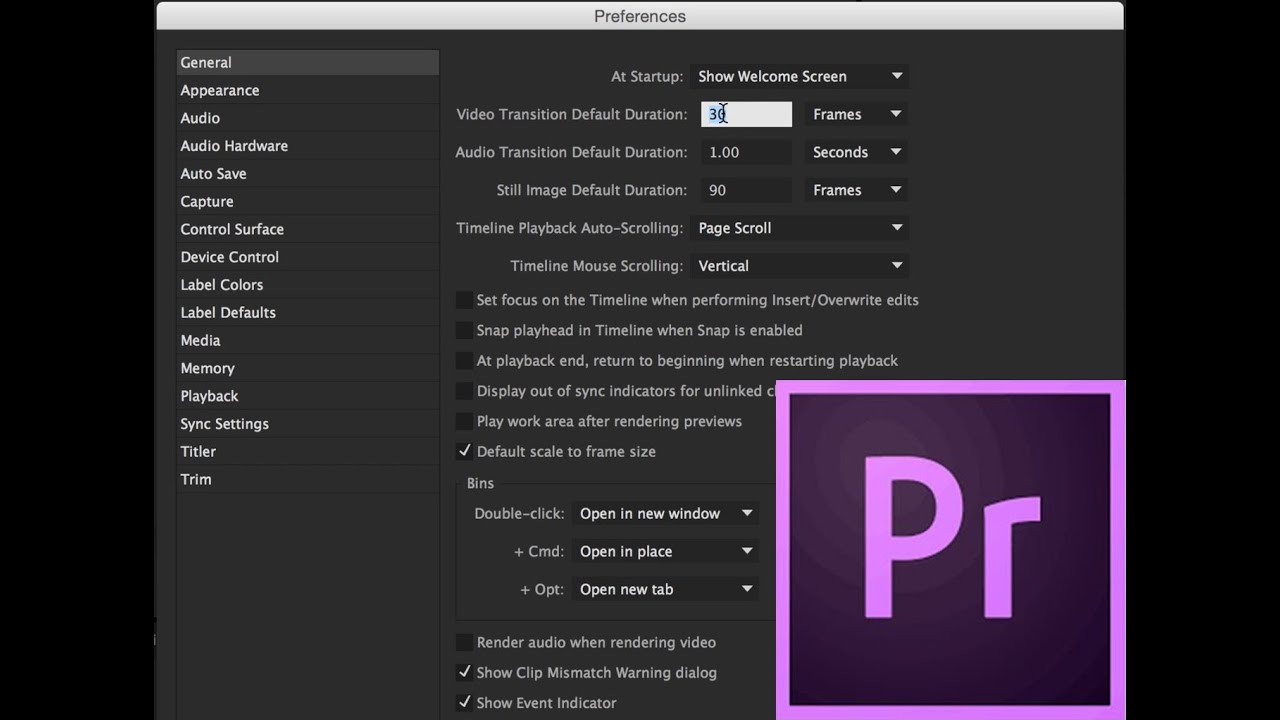Uncheck Default scale to frame size
1280x720 pixels.
tap(464, 452)
